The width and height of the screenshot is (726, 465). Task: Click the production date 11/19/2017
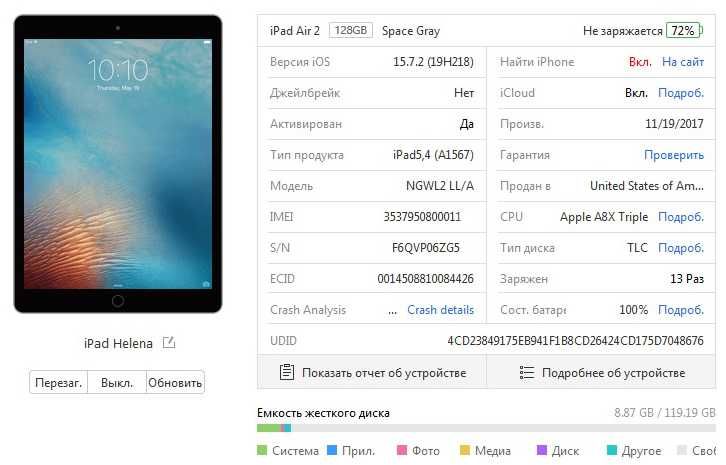tap(674, 124)
